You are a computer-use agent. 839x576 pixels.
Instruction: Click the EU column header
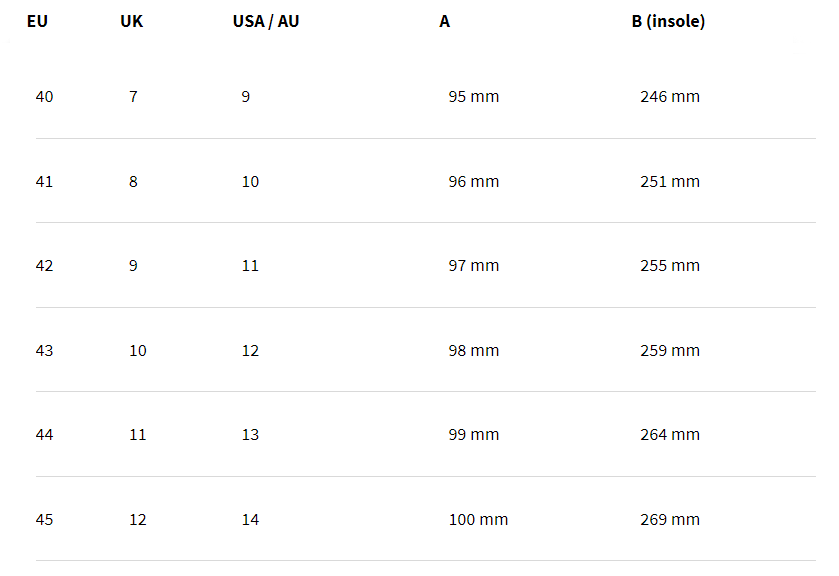click(x=37, y=21)
